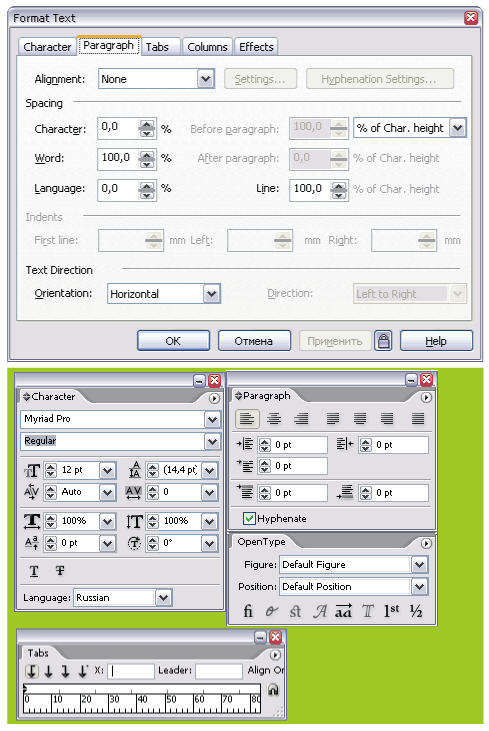Click the kerning AV icon
The width and height of the screenshot is (489, 731).
click(32, 492)
